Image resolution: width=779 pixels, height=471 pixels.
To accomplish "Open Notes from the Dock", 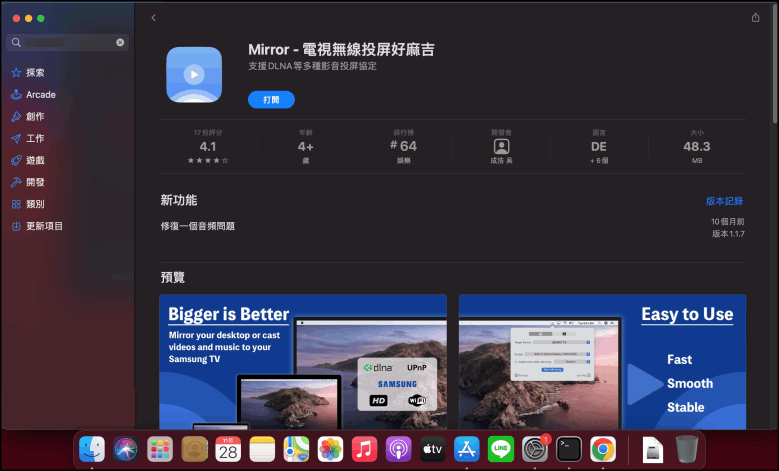I will click(262, 449).
